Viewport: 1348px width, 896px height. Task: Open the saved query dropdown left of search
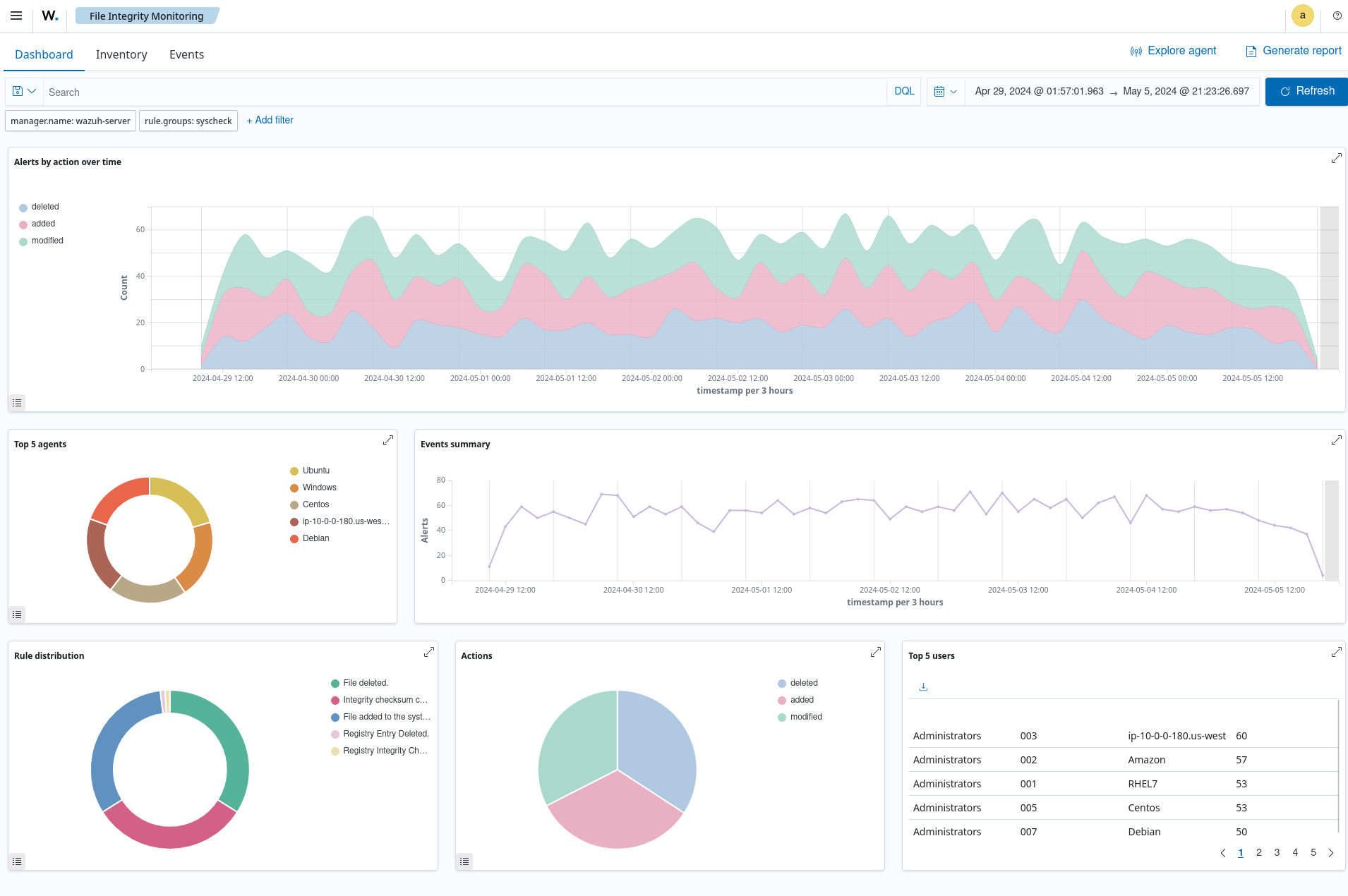(23, 91)
